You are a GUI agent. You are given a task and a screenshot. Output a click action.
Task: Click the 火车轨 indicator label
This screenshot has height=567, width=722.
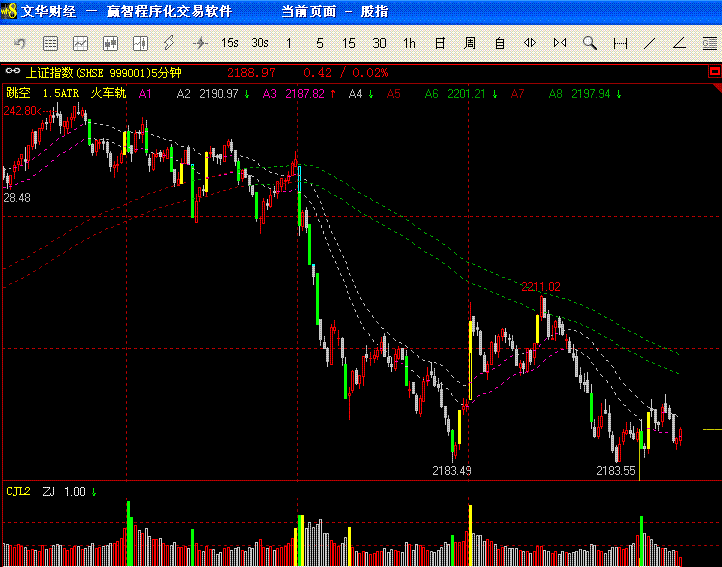(x=108, y=93)
